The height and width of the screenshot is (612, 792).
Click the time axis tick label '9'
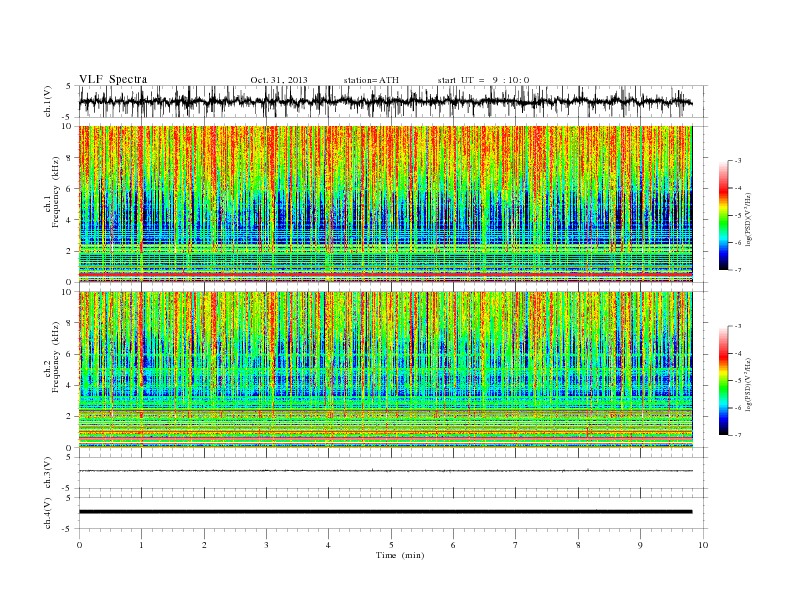click(x=640, y=545)
